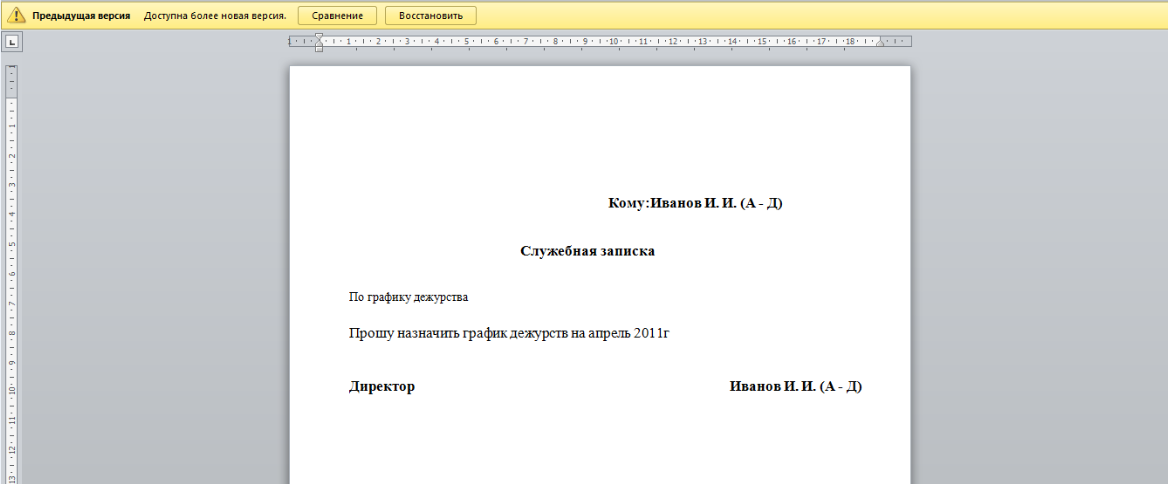This screenshot has height=484, width=1168.
Task: Click the word 'Директор'
Action: (x=381, y=386)
